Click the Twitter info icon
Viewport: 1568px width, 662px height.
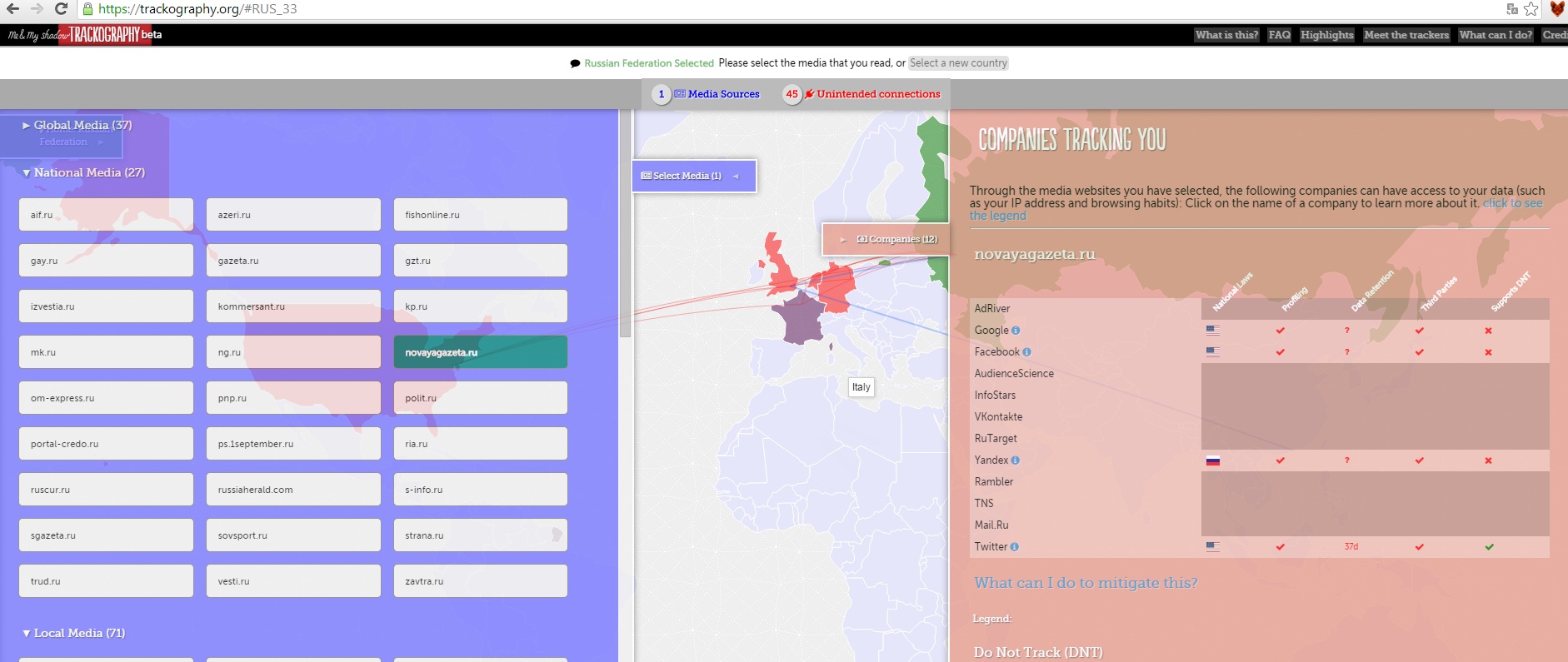(1015, 547)
